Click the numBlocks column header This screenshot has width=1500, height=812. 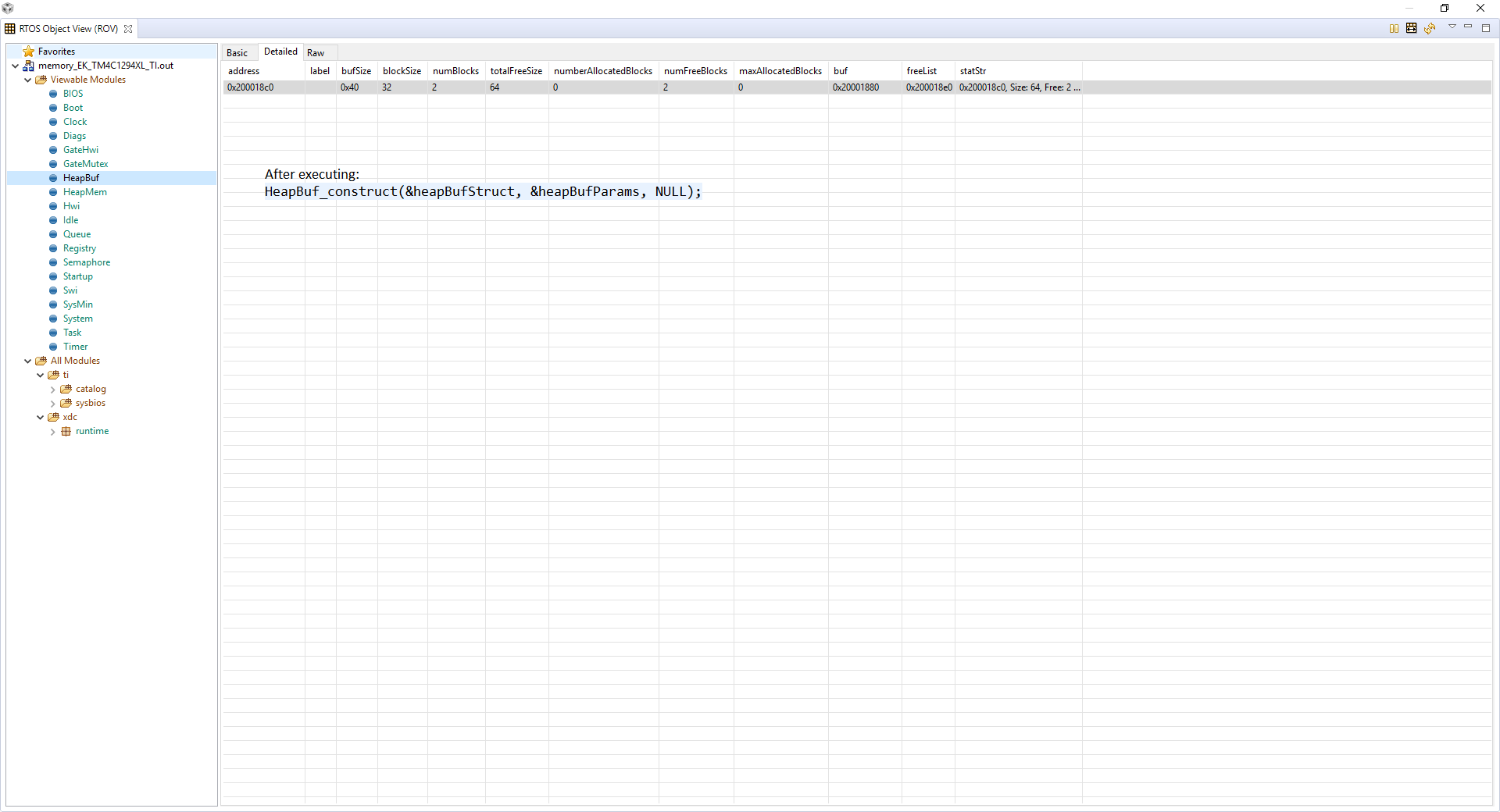(x=456, y=71)
